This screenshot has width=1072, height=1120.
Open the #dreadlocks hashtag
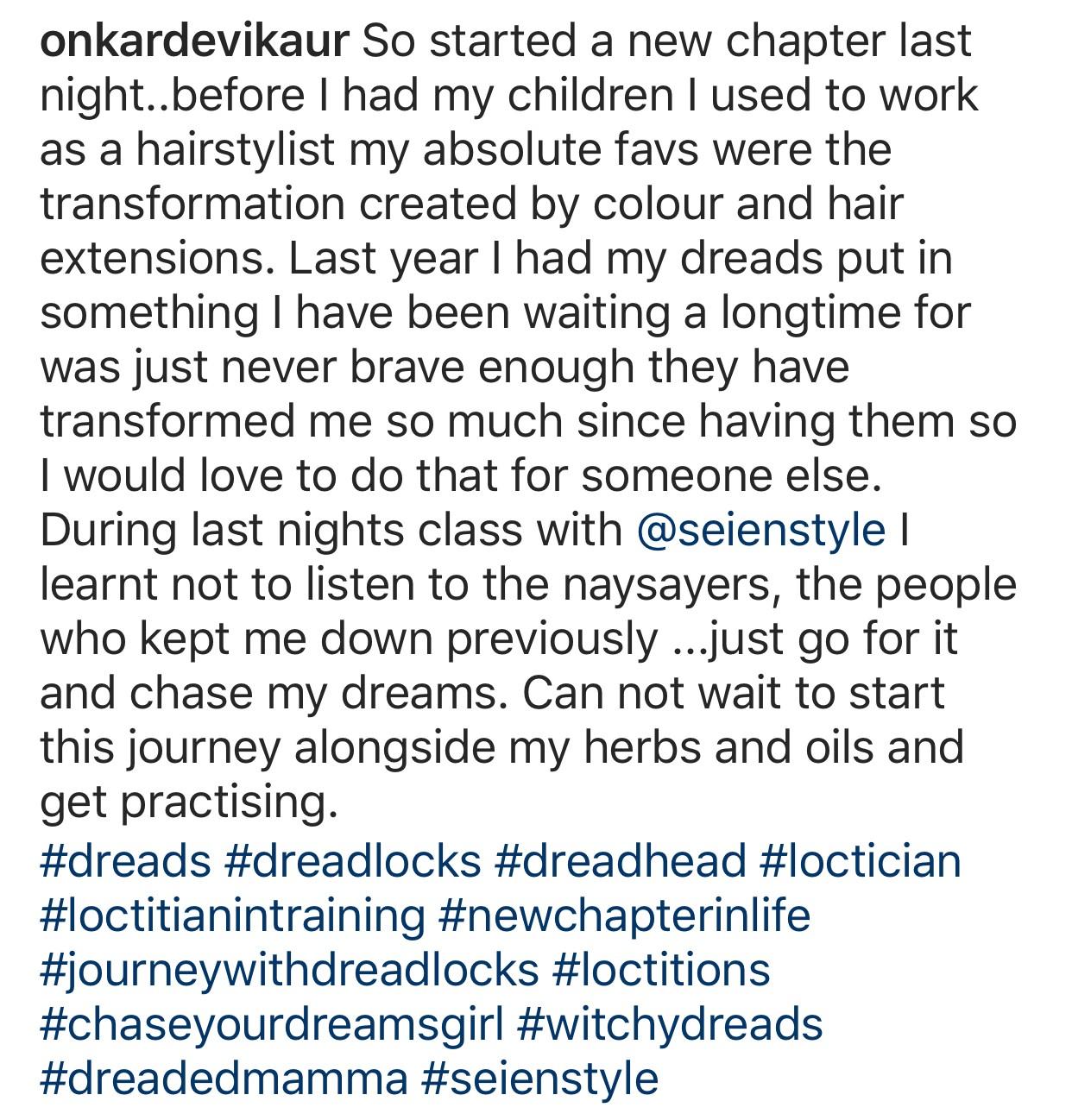352,860
